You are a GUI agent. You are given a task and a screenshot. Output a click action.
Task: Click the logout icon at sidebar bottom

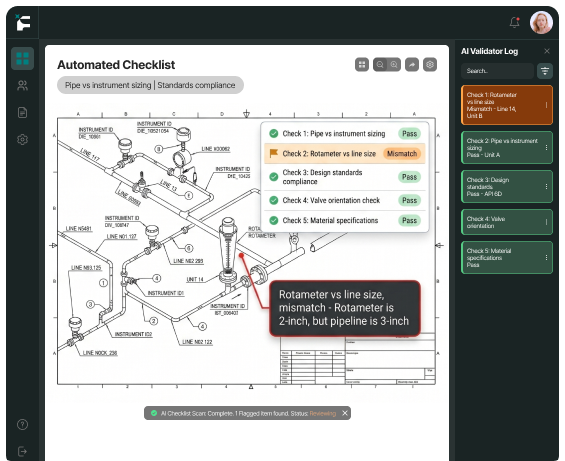coord(22,451)
